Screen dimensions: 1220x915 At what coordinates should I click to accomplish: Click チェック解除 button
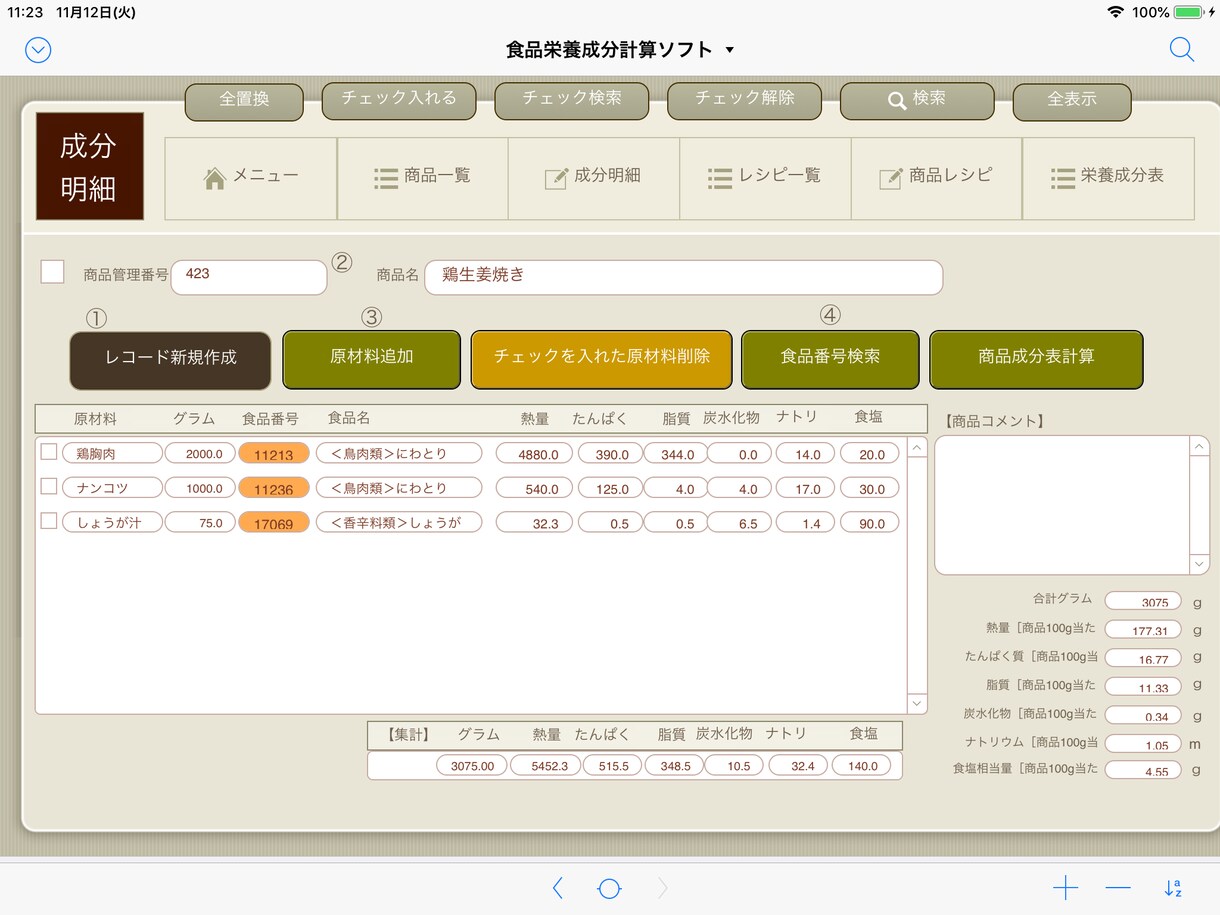click(745, 100)
